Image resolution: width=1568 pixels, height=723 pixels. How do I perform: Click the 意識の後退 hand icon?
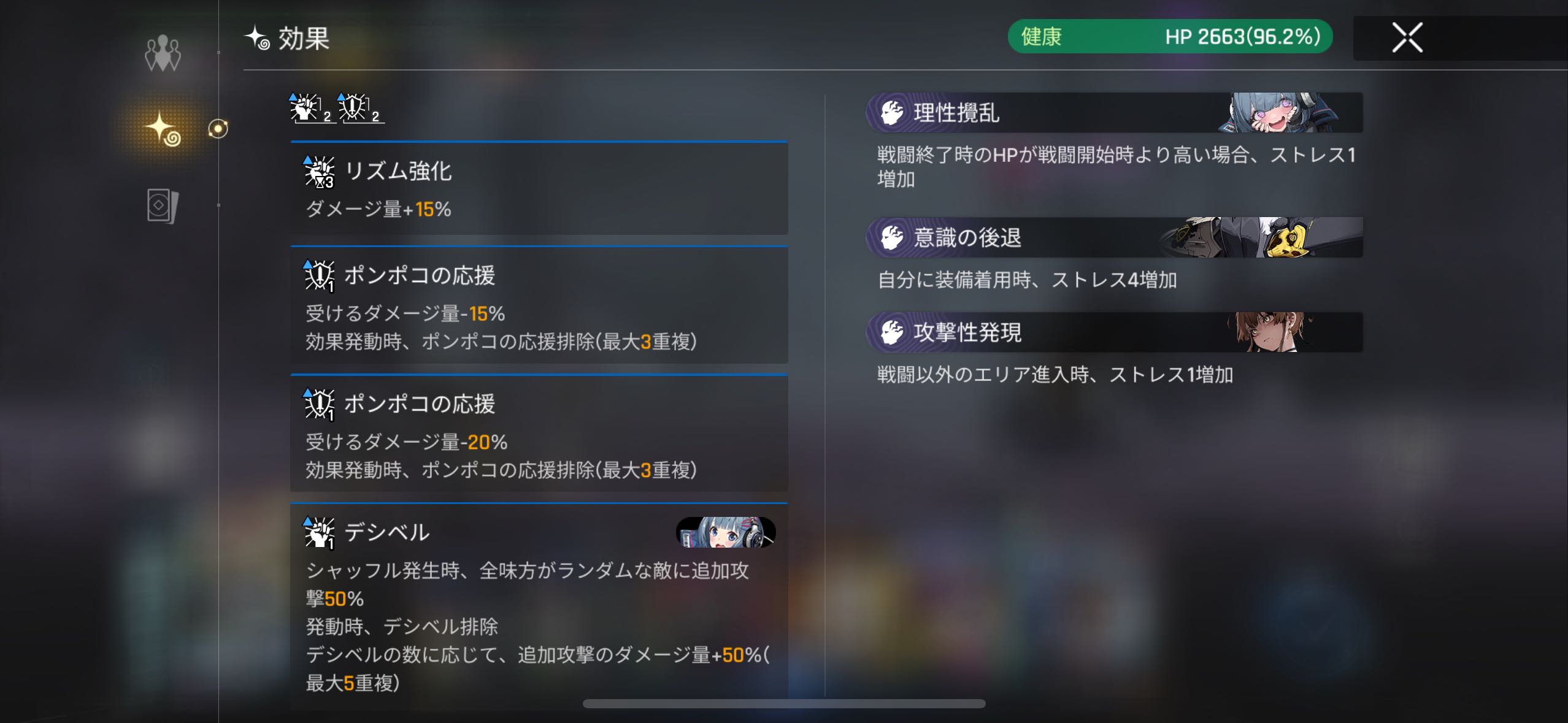892,237
